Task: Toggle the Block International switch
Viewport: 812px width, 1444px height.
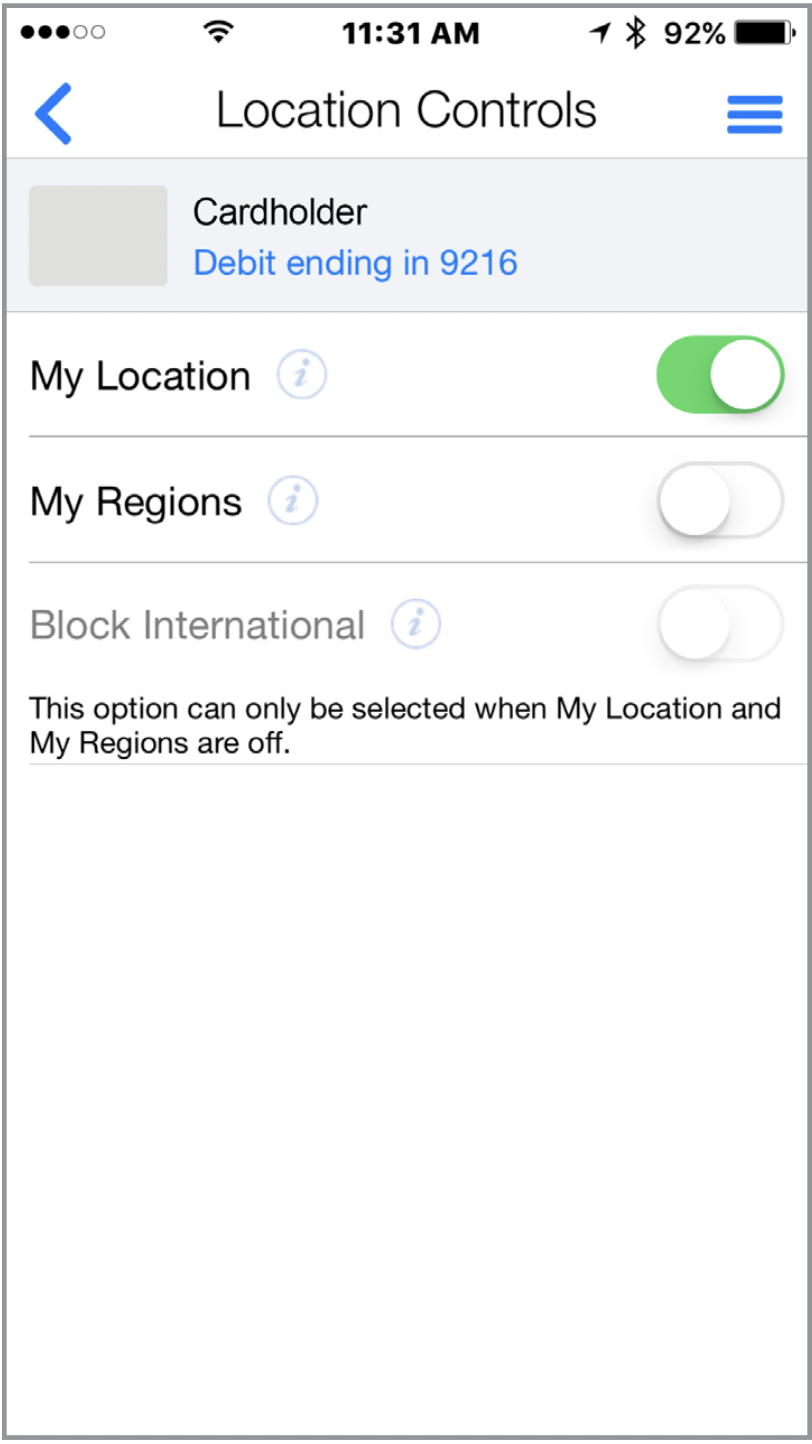Action: (x=719, y=624)
